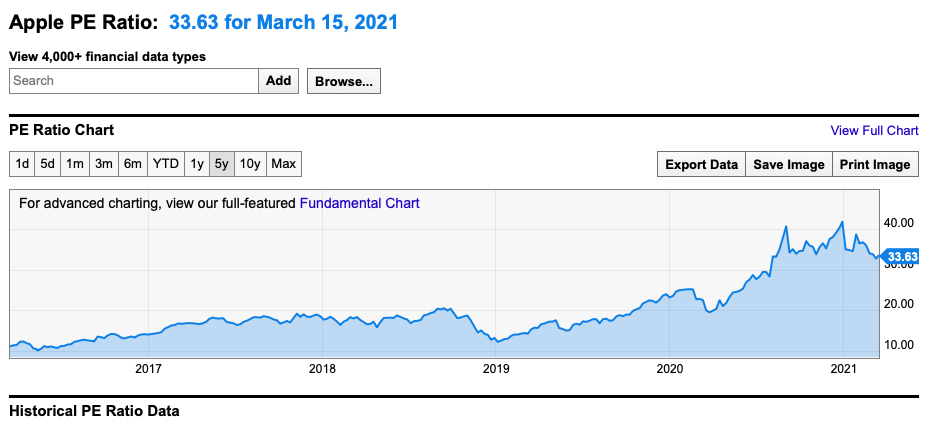Screen dimensions: 933x425
Task: Click the 2020 axis label
Action: pos(669,370)
